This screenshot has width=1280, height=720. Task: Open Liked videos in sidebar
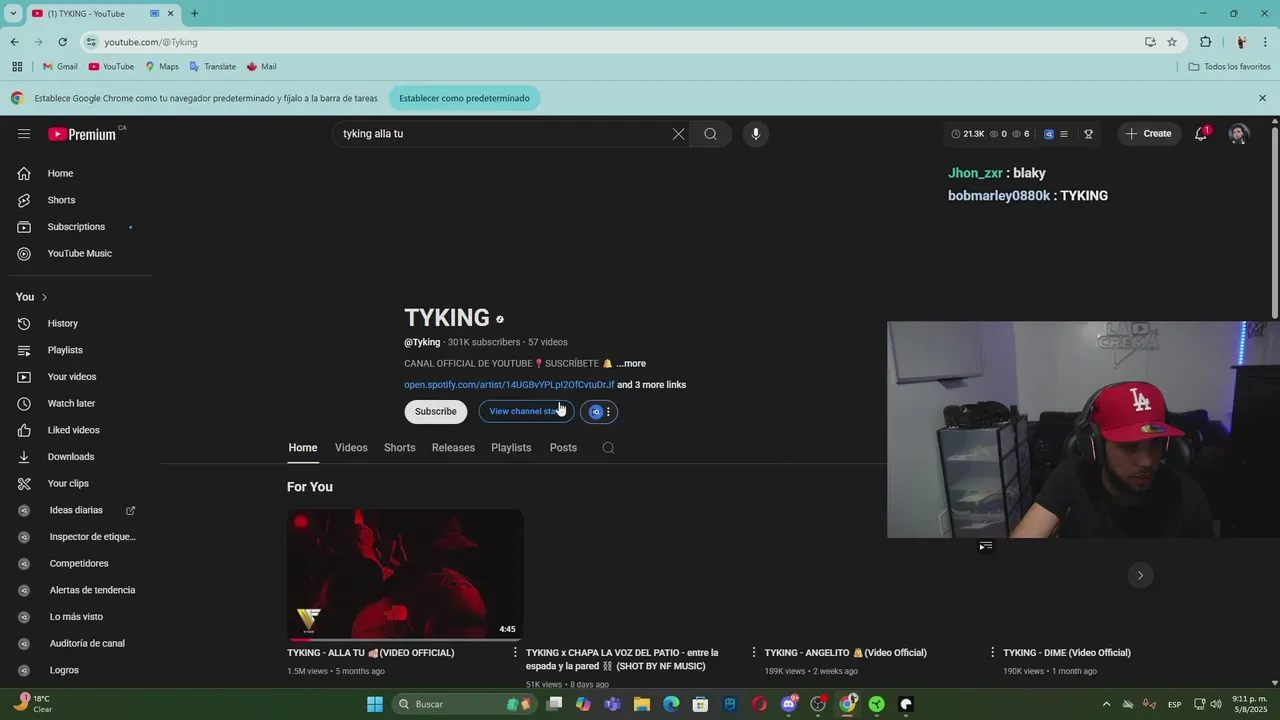76,430
